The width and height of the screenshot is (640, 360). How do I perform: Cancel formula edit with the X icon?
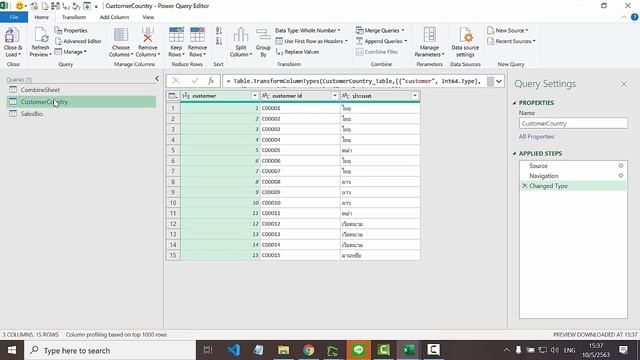point(176,81)
